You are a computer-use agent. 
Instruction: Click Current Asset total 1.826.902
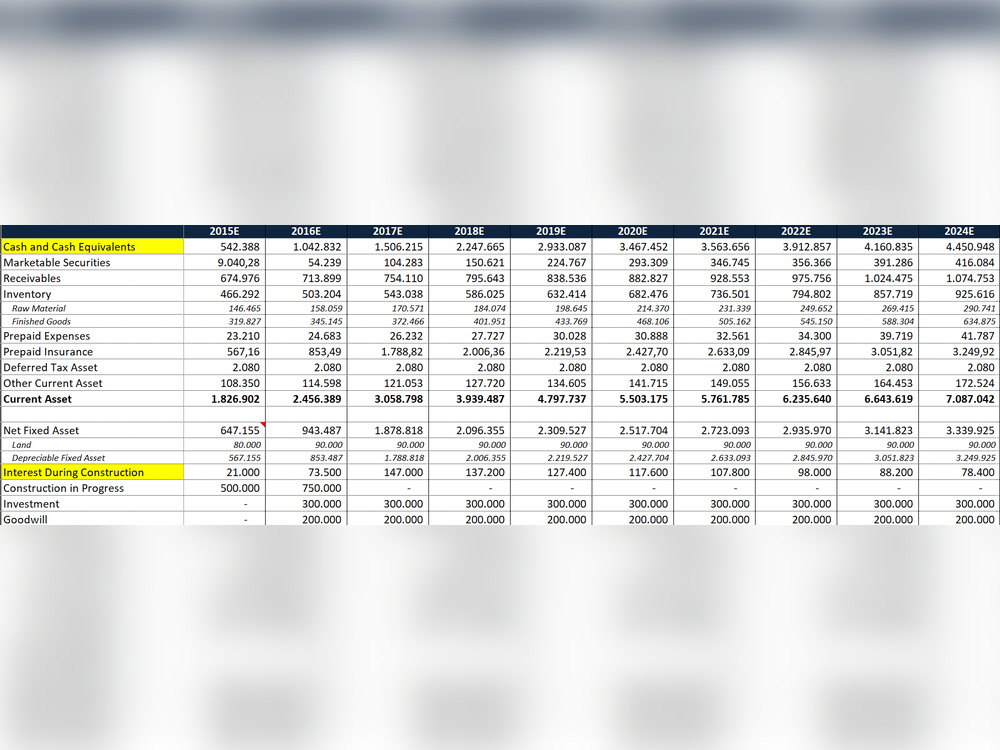235,399
